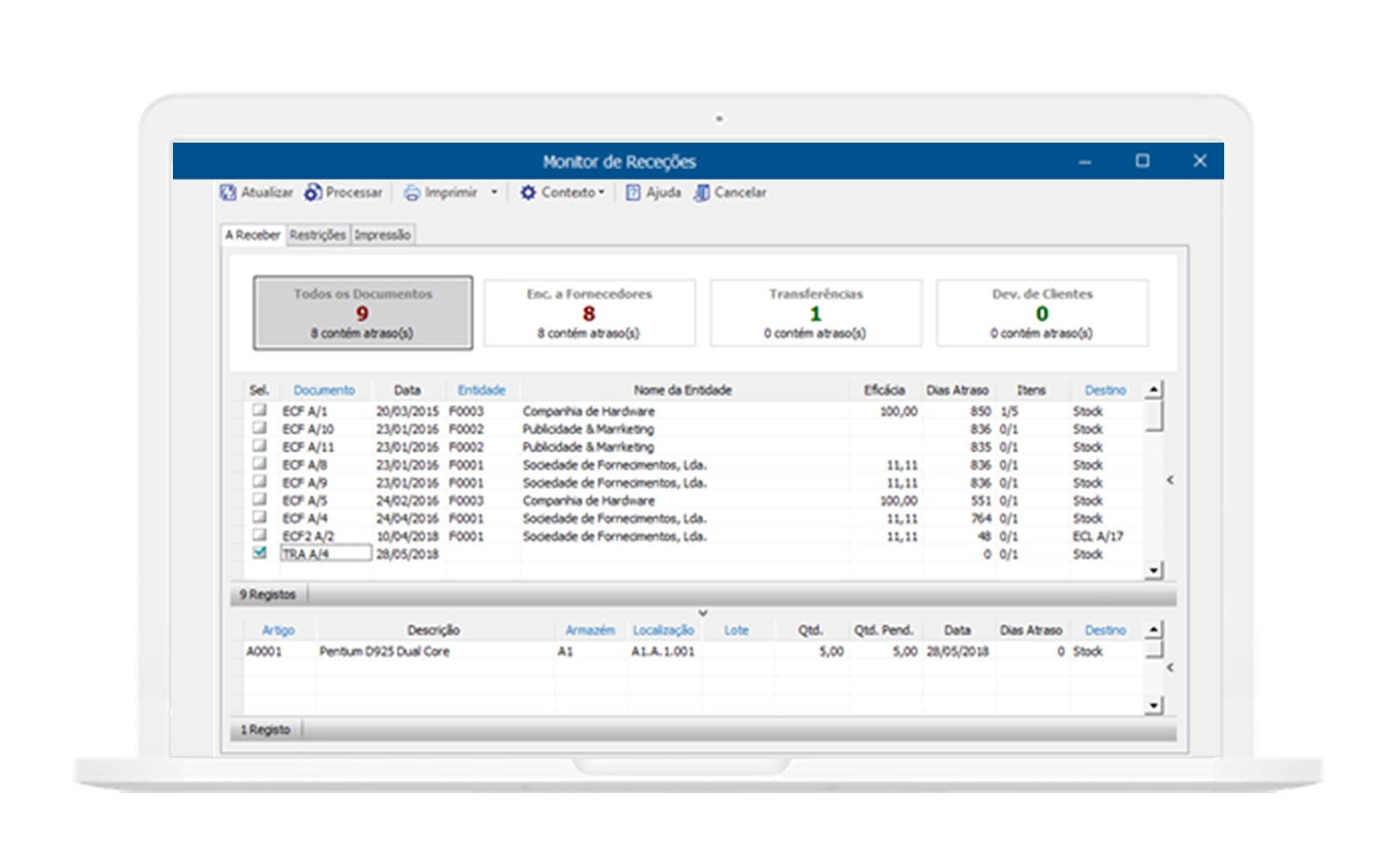
Task: Close the Monitor de Receções window
Action: [1200, 160]
